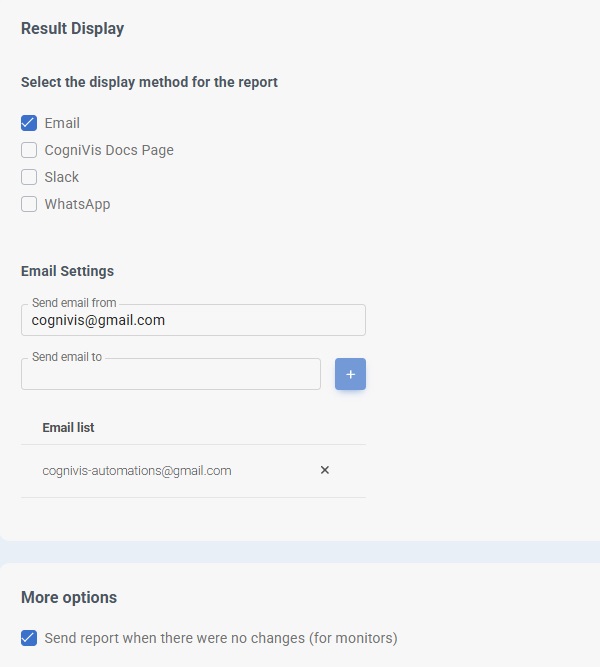
Task: Click the Result Display section heading
Action: point(72,28)
